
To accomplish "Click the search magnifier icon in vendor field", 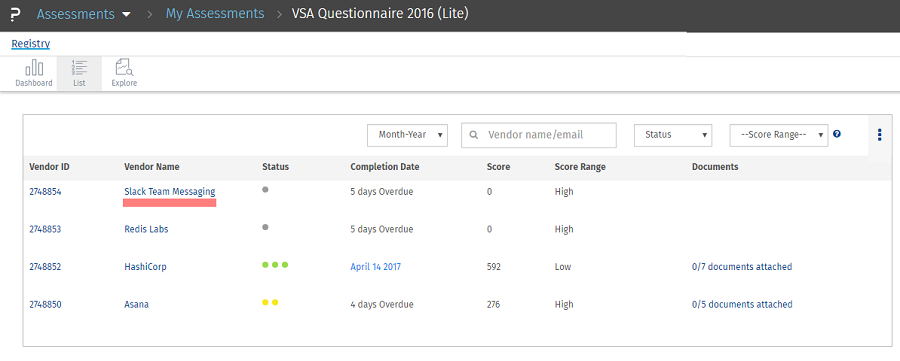I will [x=474, y=135].
